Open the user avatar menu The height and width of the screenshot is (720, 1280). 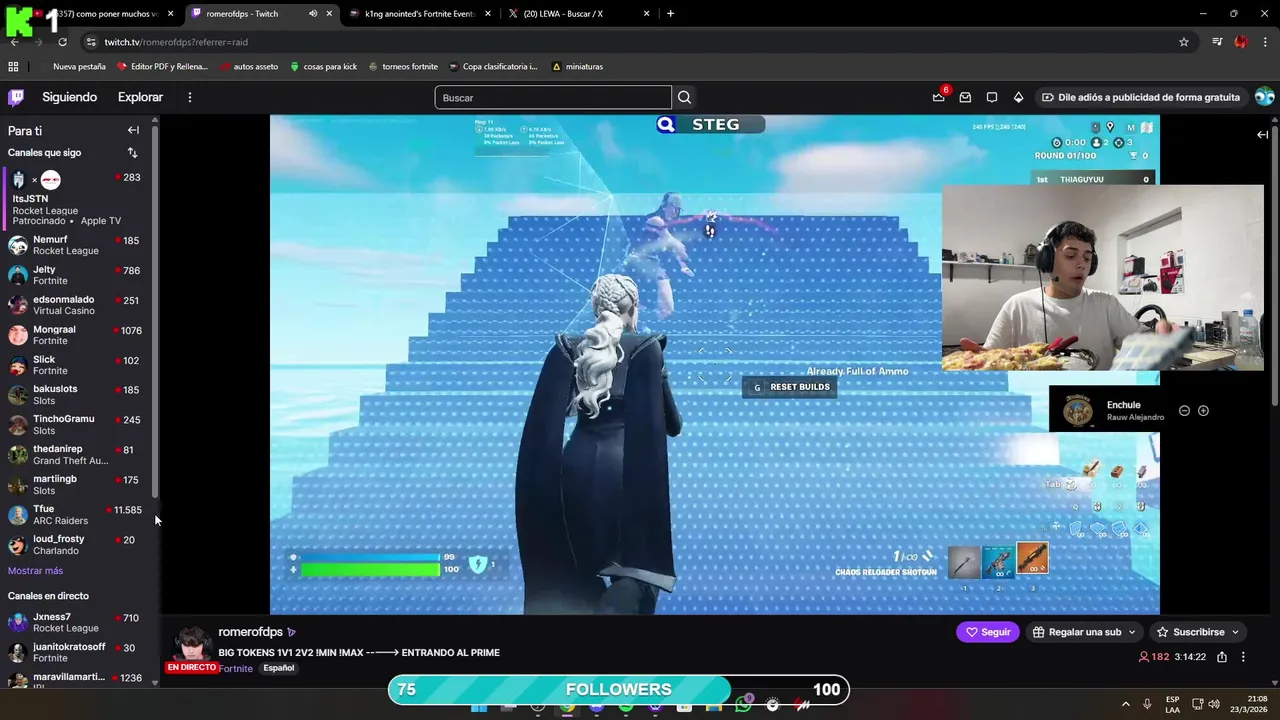(1265, 97)
